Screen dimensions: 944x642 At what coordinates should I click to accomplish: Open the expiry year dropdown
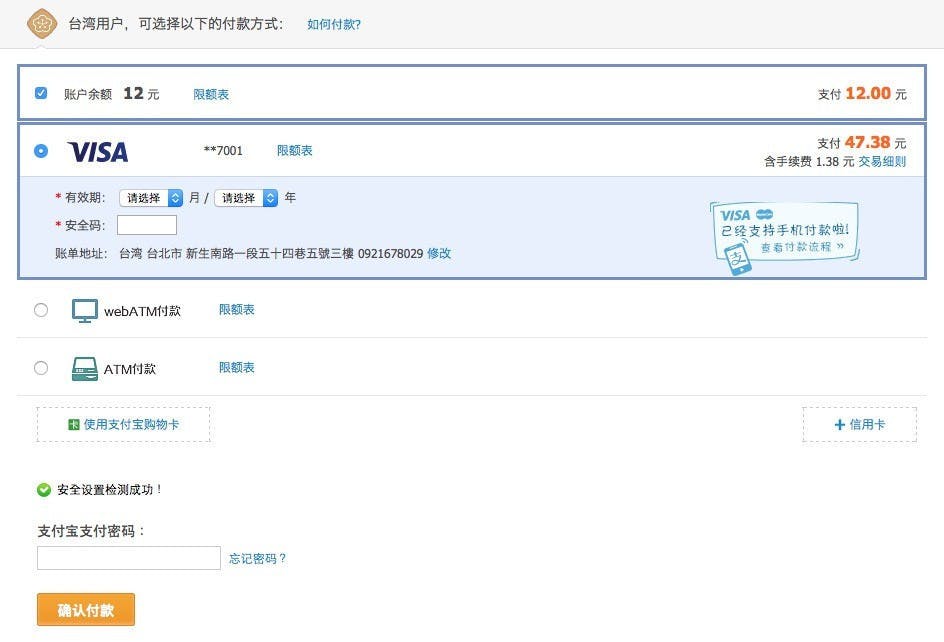(246, 198)
